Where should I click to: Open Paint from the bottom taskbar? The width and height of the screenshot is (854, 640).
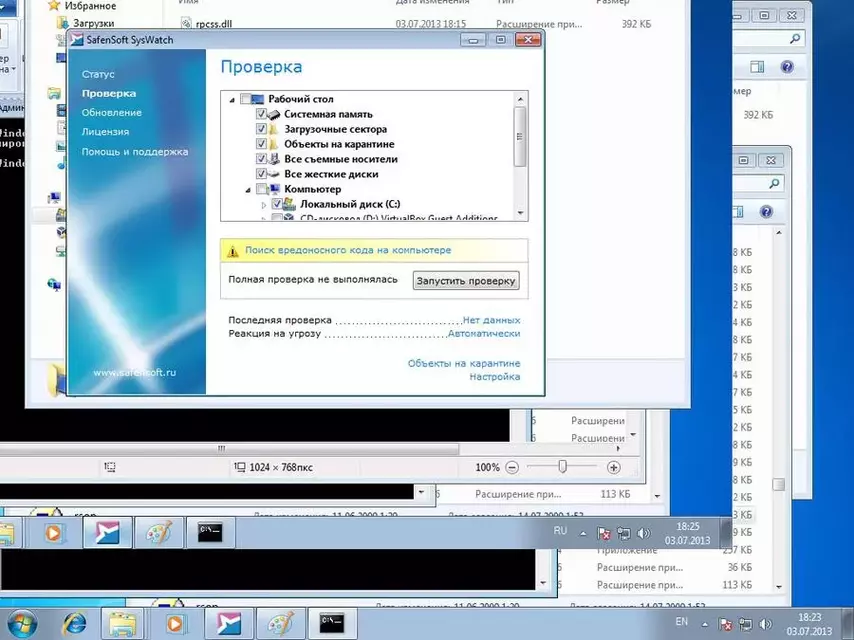(x=280, y=624)
